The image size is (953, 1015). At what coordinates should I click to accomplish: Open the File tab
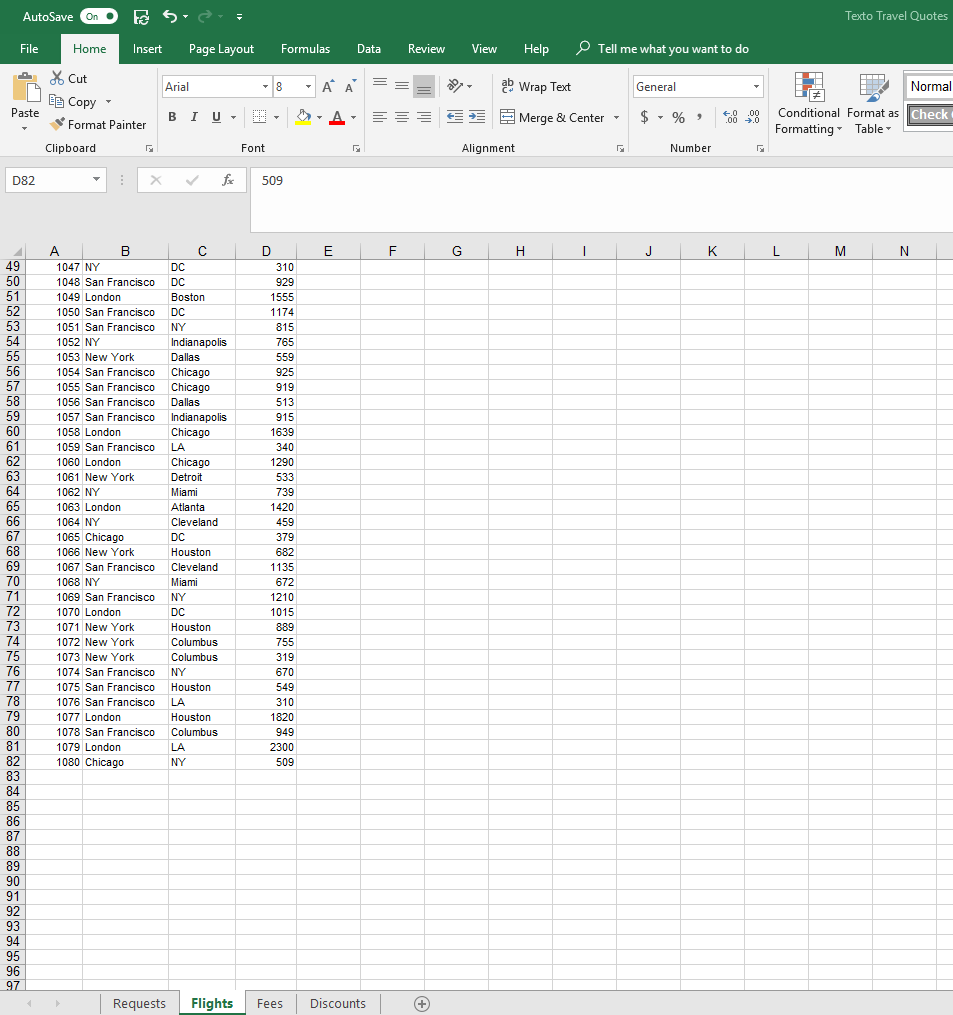tap(29, 49)
